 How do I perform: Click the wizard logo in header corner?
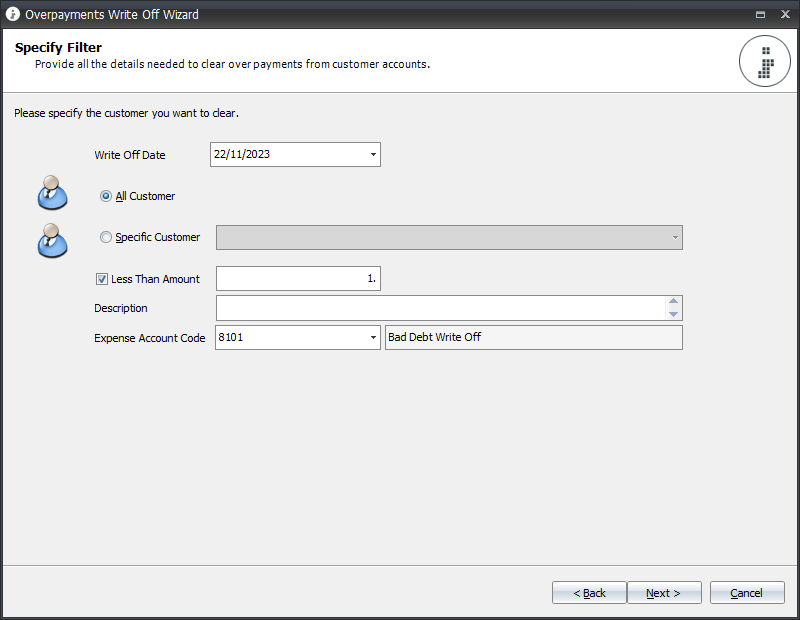click(764, 61)
